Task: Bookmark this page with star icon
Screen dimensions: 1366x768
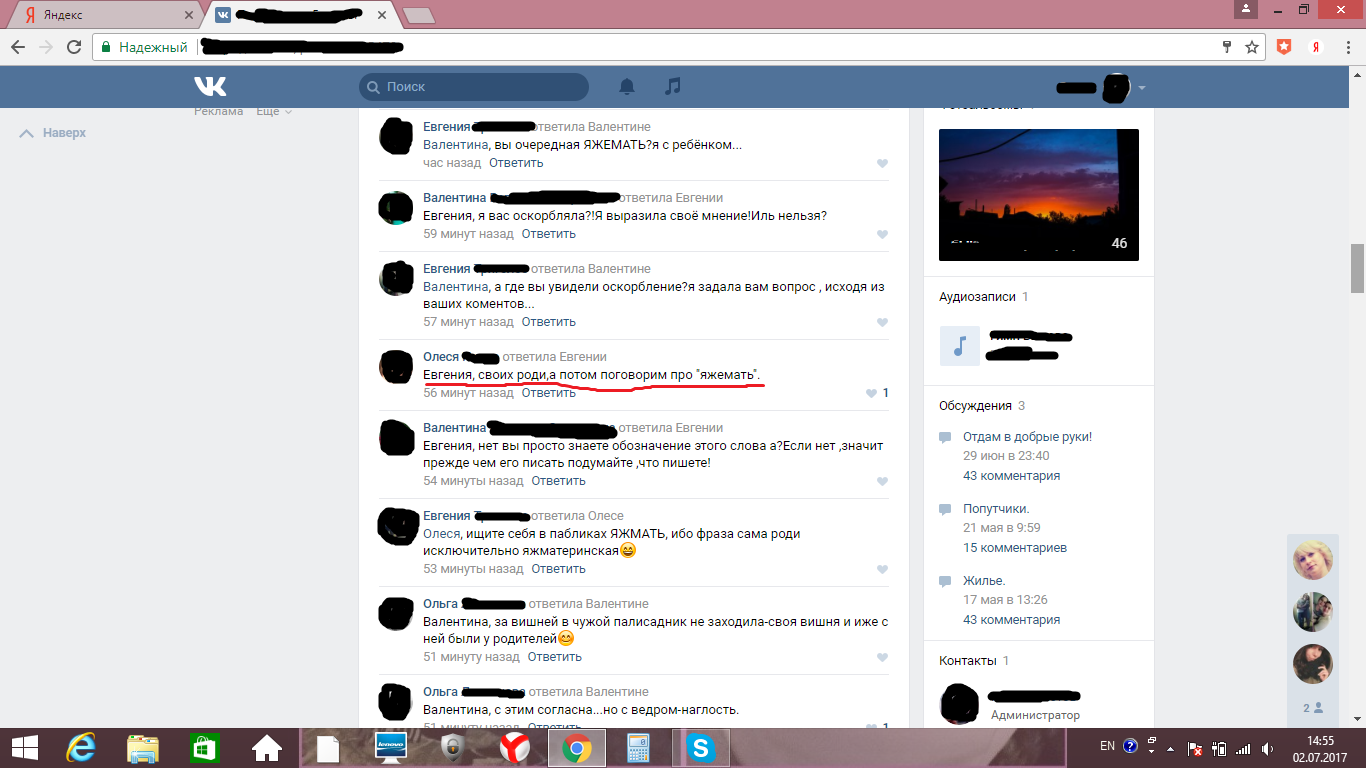Action: [x=1251, y=47]
